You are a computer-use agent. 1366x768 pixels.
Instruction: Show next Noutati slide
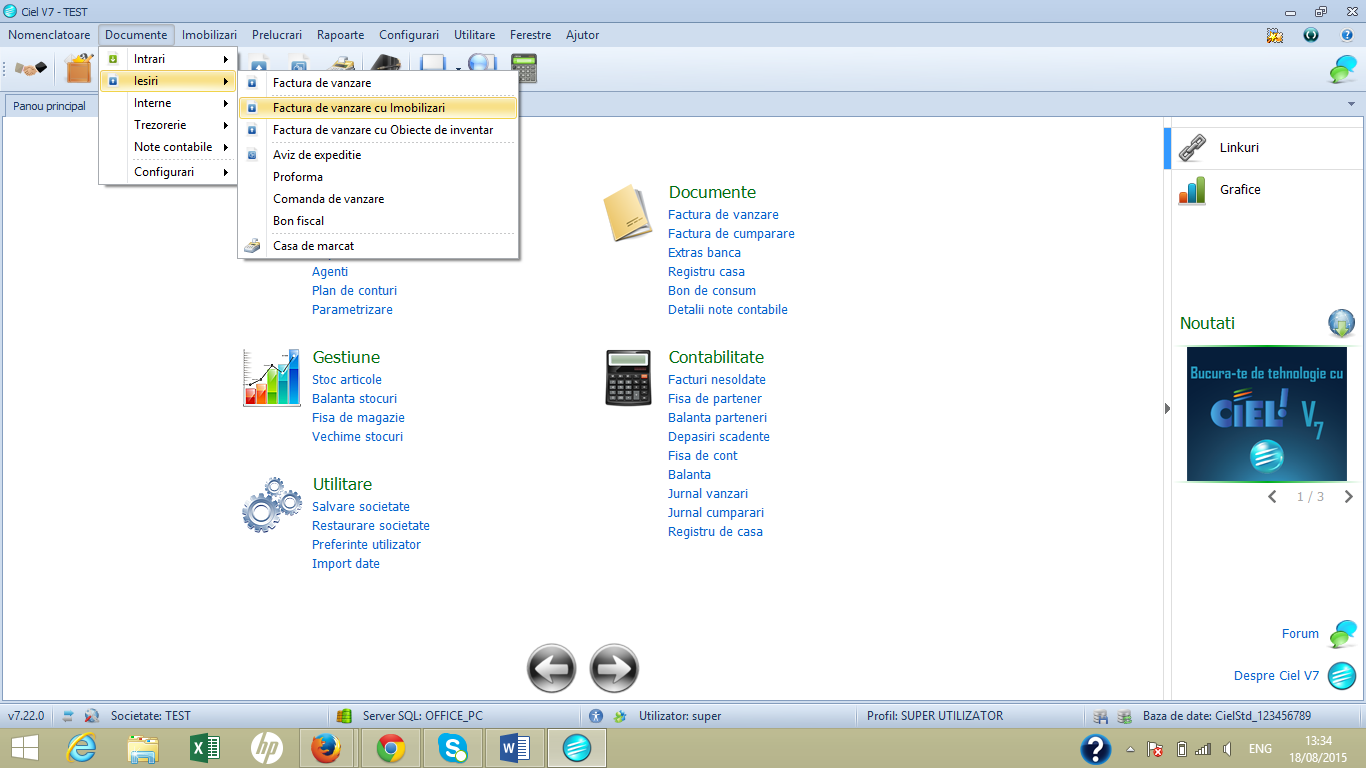click(1348, 497)
